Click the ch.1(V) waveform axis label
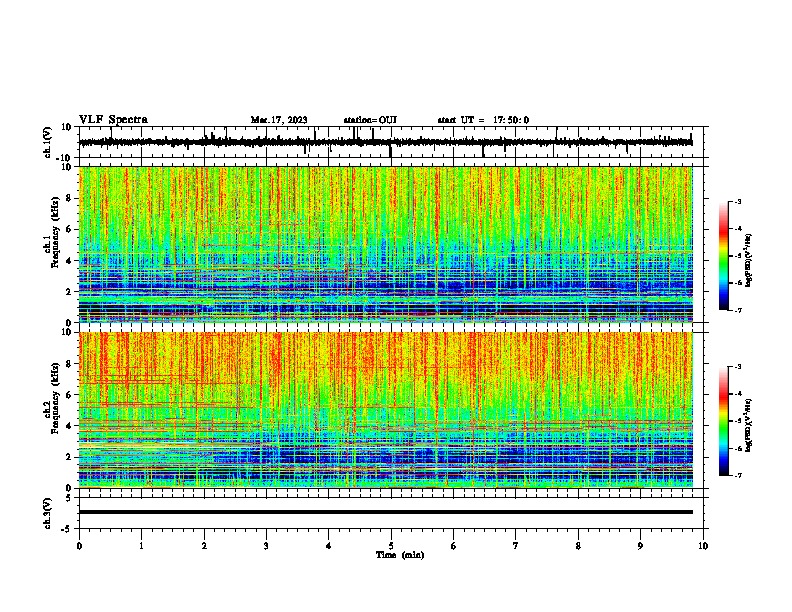 coord(48,142)
